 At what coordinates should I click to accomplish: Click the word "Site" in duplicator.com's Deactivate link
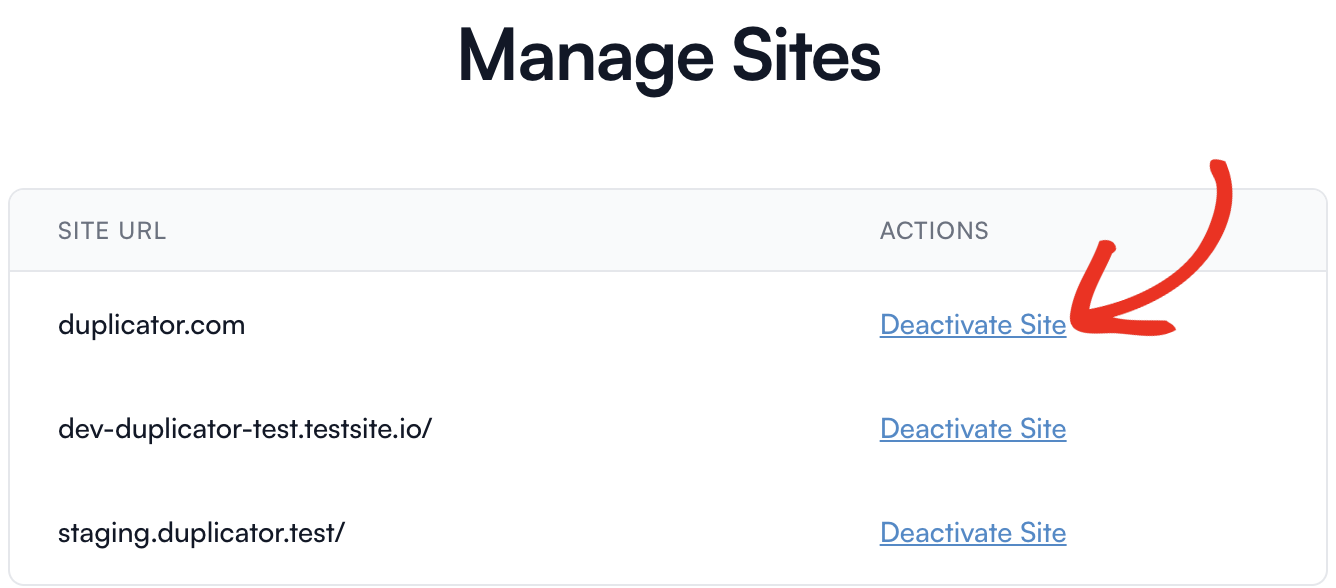pos(1043,325)
